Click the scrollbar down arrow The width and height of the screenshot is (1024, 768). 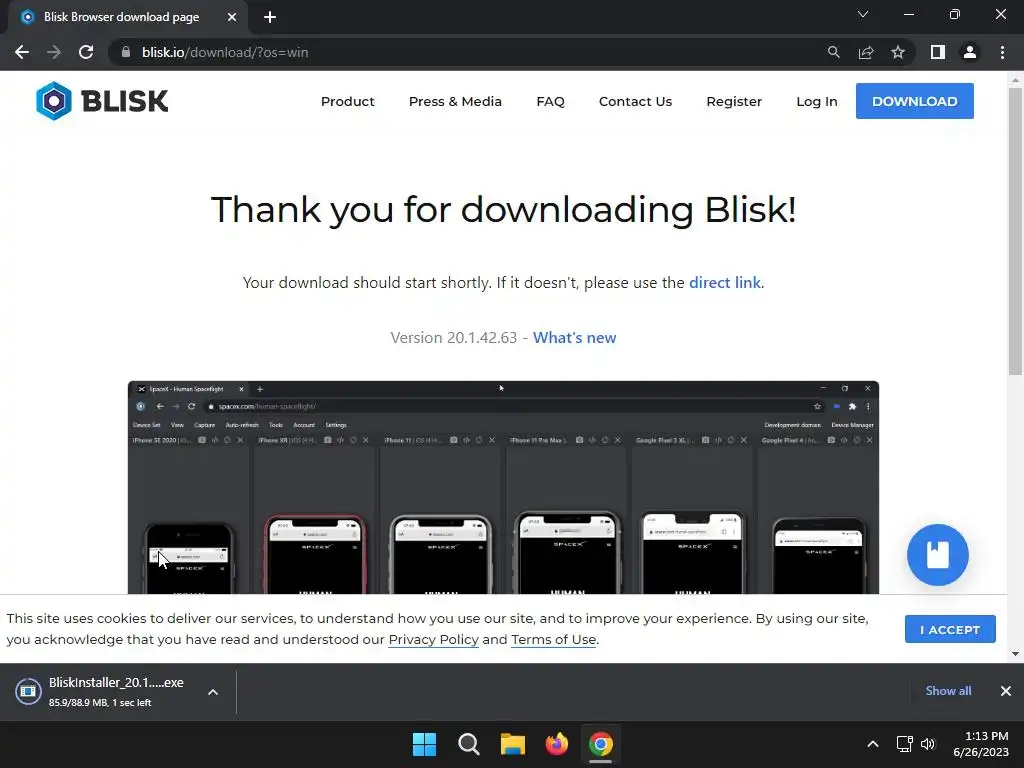[1015, 654]
